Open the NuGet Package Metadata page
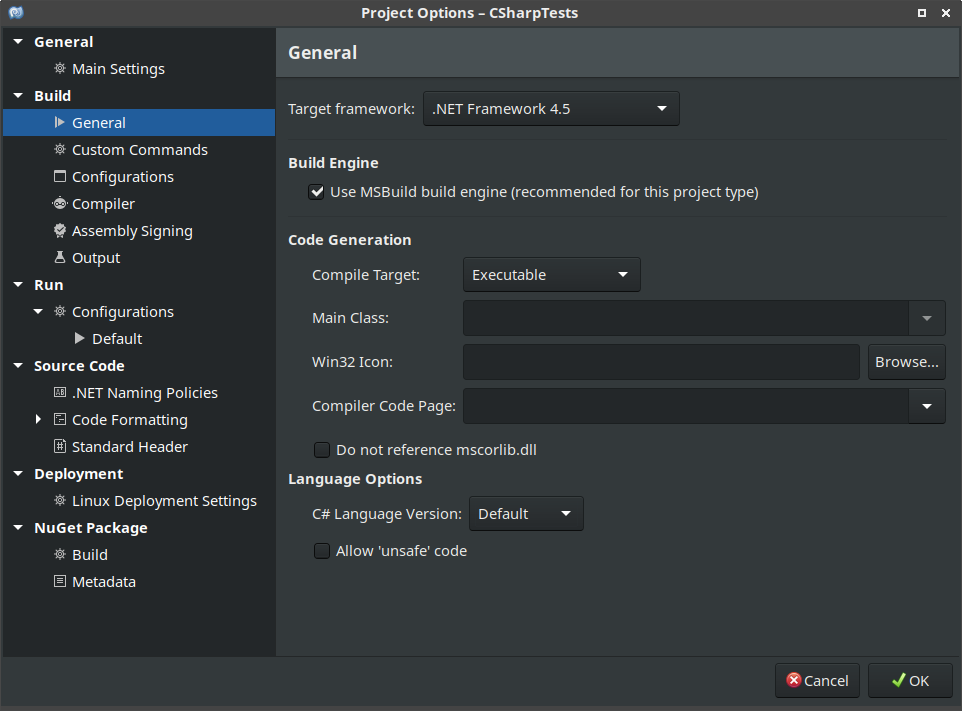This screenshot has width=962, height=711. pyautogui.click(x=104, y=582)
